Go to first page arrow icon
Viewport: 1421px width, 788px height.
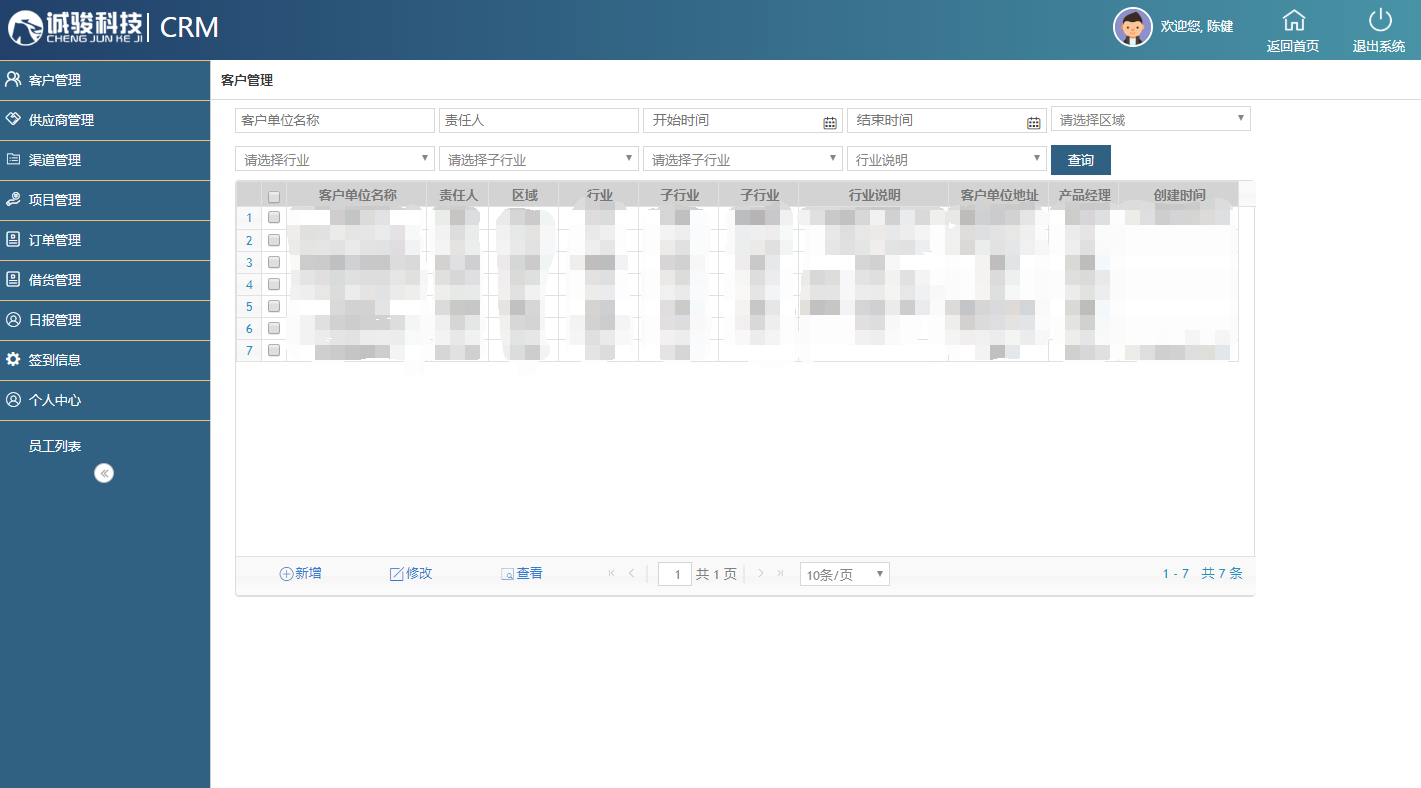612,573
